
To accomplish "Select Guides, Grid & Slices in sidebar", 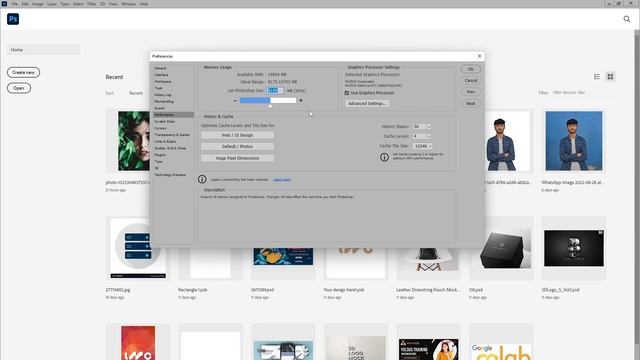I will pos(170,148).
